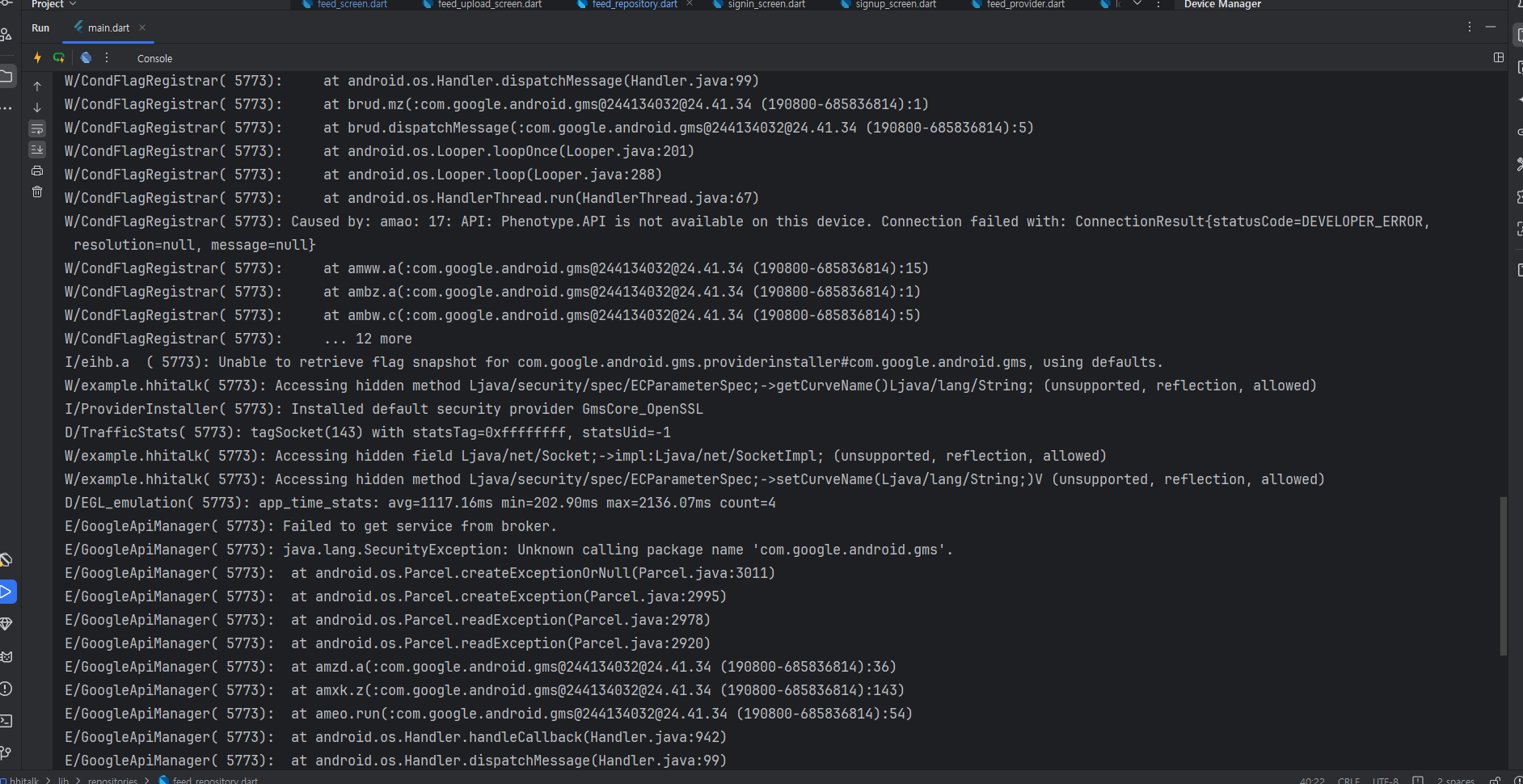Click the HandlerThread.java:67 stack line
This screenshot has height=784, width=1523.
point(411,198)
